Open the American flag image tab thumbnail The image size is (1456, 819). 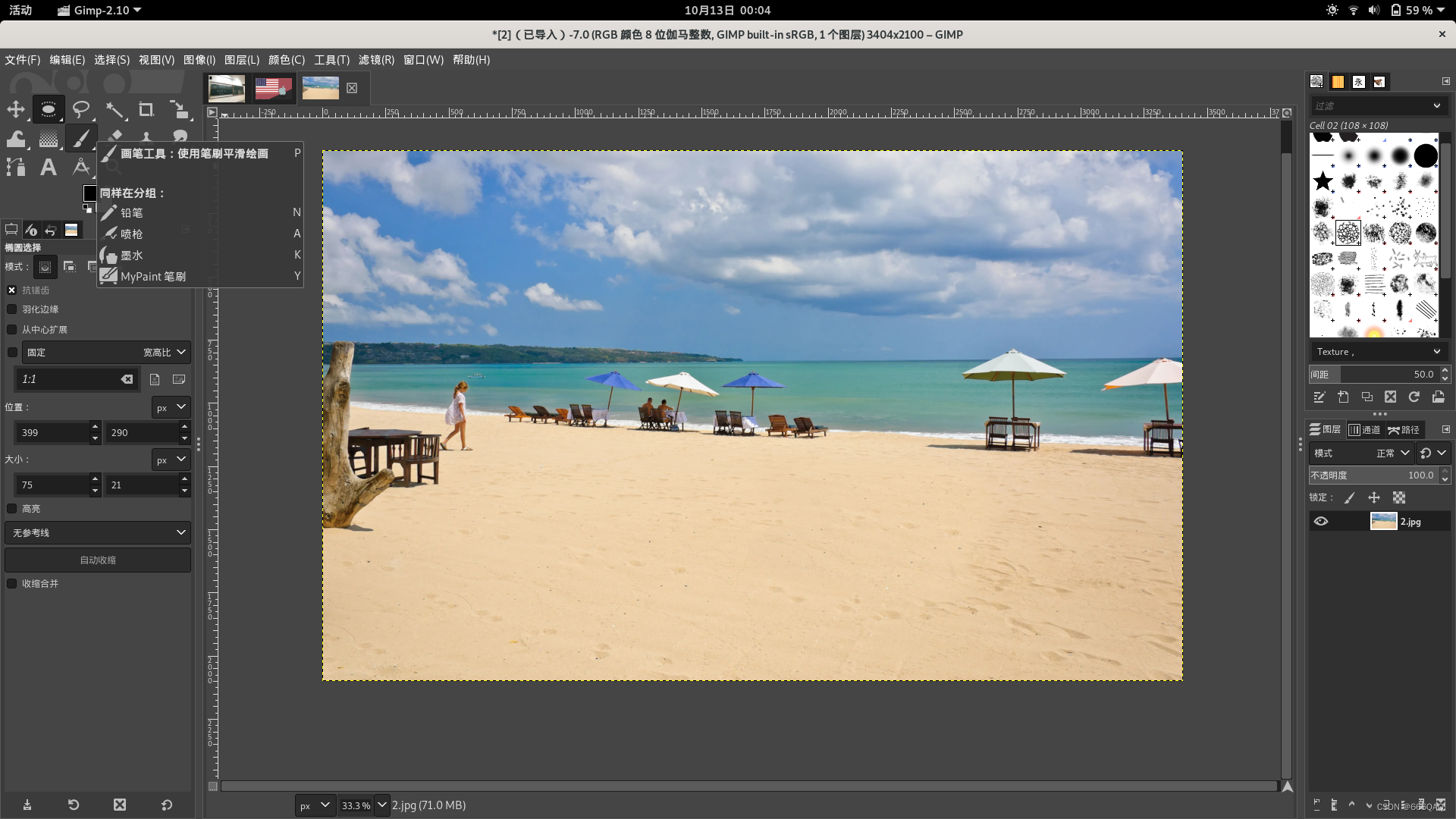273,88
